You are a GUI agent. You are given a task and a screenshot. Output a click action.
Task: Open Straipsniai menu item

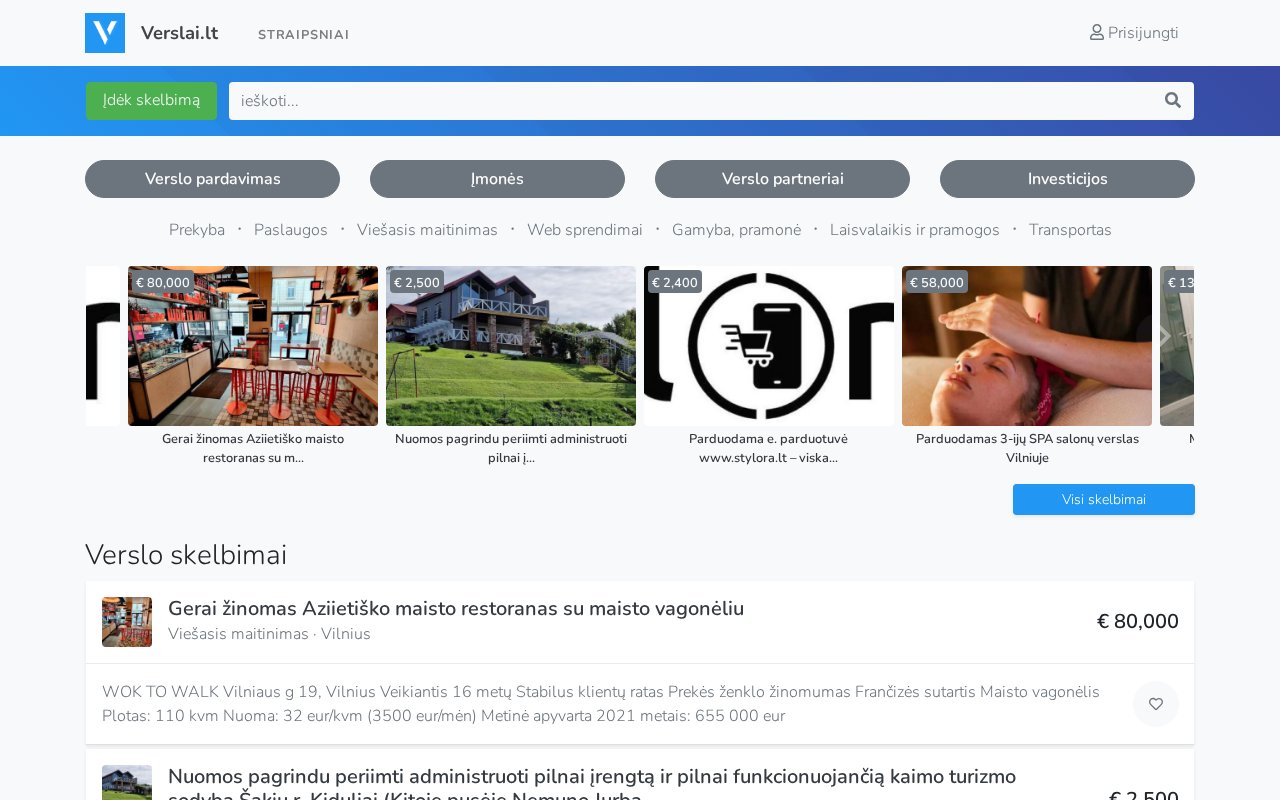(x=303, y=34)
